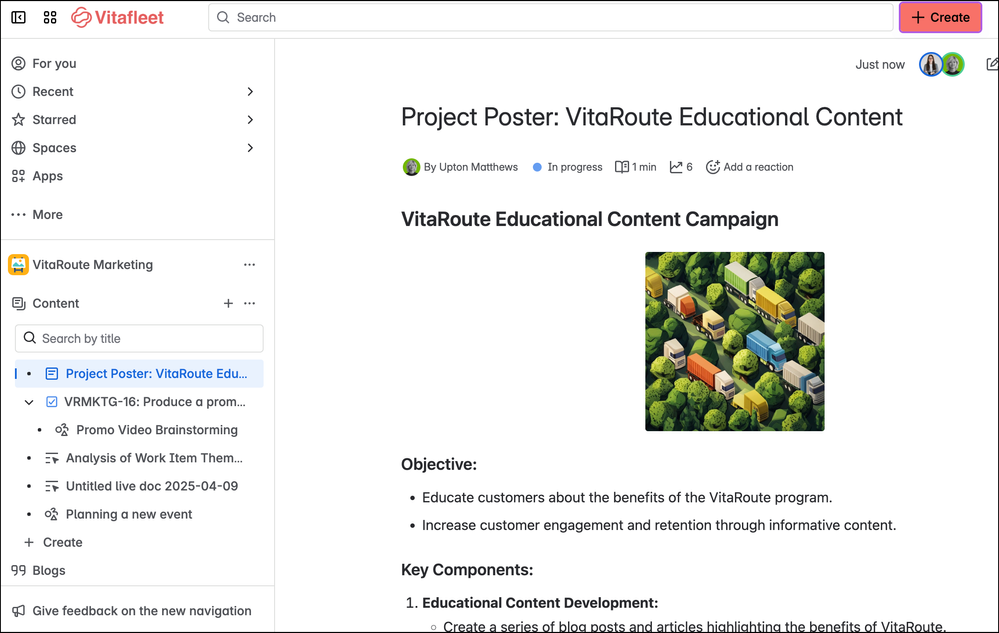Screen dimensions: 999x633
Task: Open Untitled live doc 2025-04-09
Action: tap(152, 486)
